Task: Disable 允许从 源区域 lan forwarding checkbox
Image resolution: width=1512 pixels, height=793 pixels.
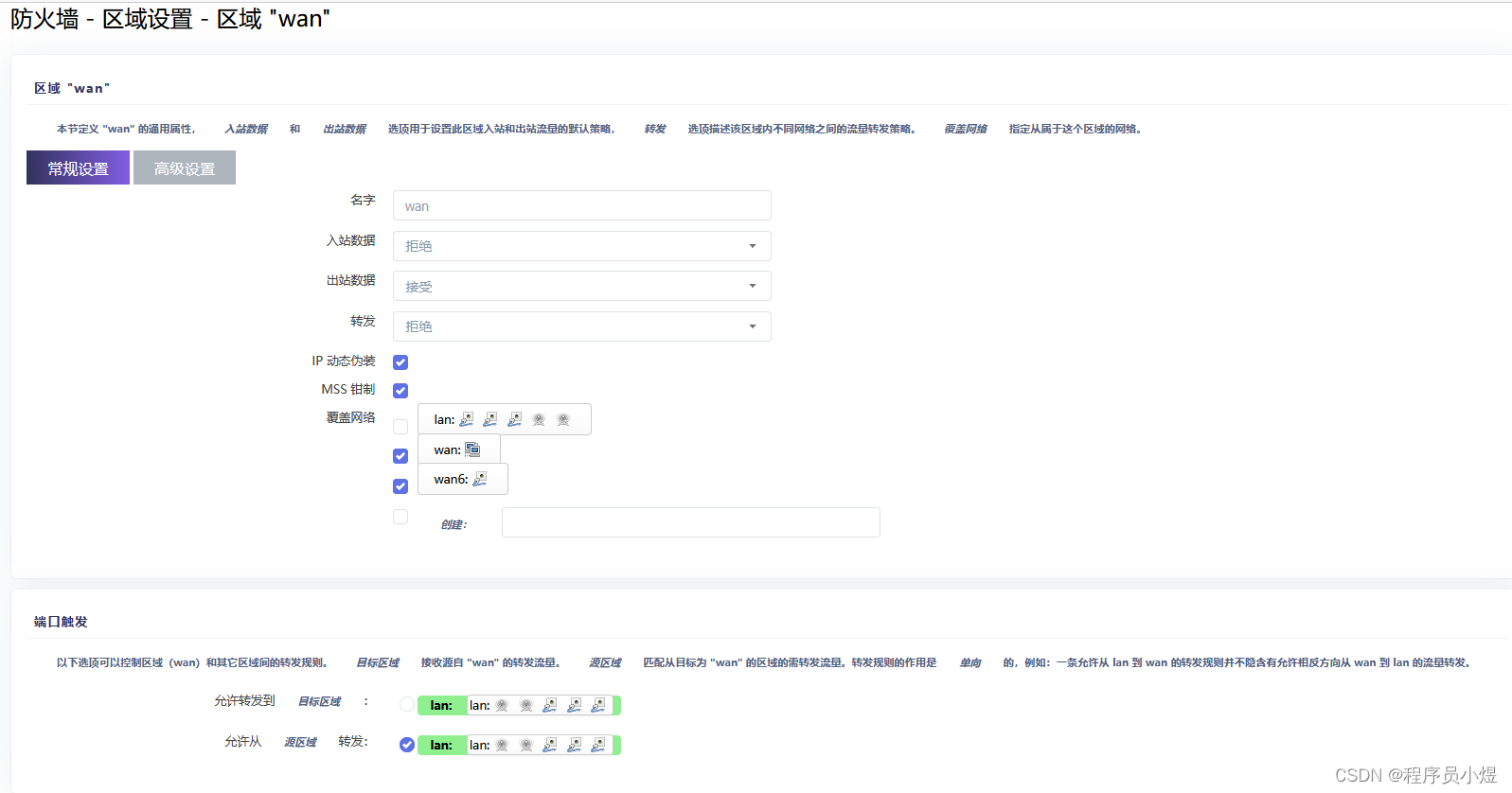Action: pos(407,745)
